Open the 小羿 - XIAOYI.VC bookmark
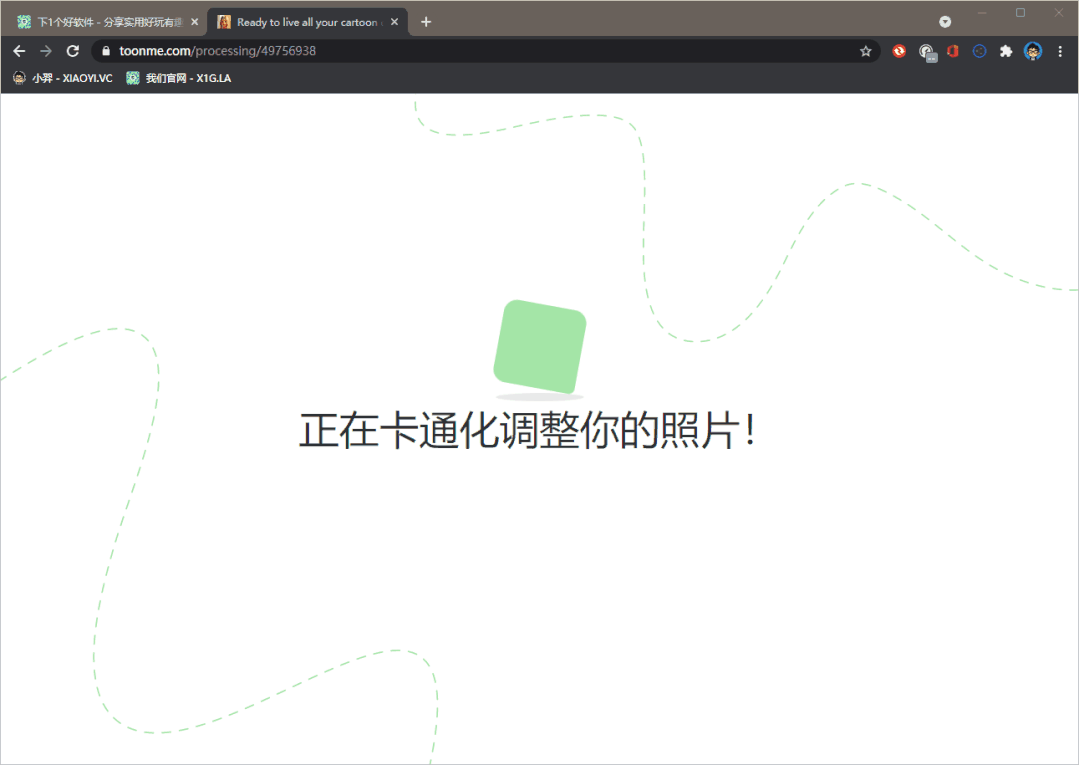 (x=63, y=78)
